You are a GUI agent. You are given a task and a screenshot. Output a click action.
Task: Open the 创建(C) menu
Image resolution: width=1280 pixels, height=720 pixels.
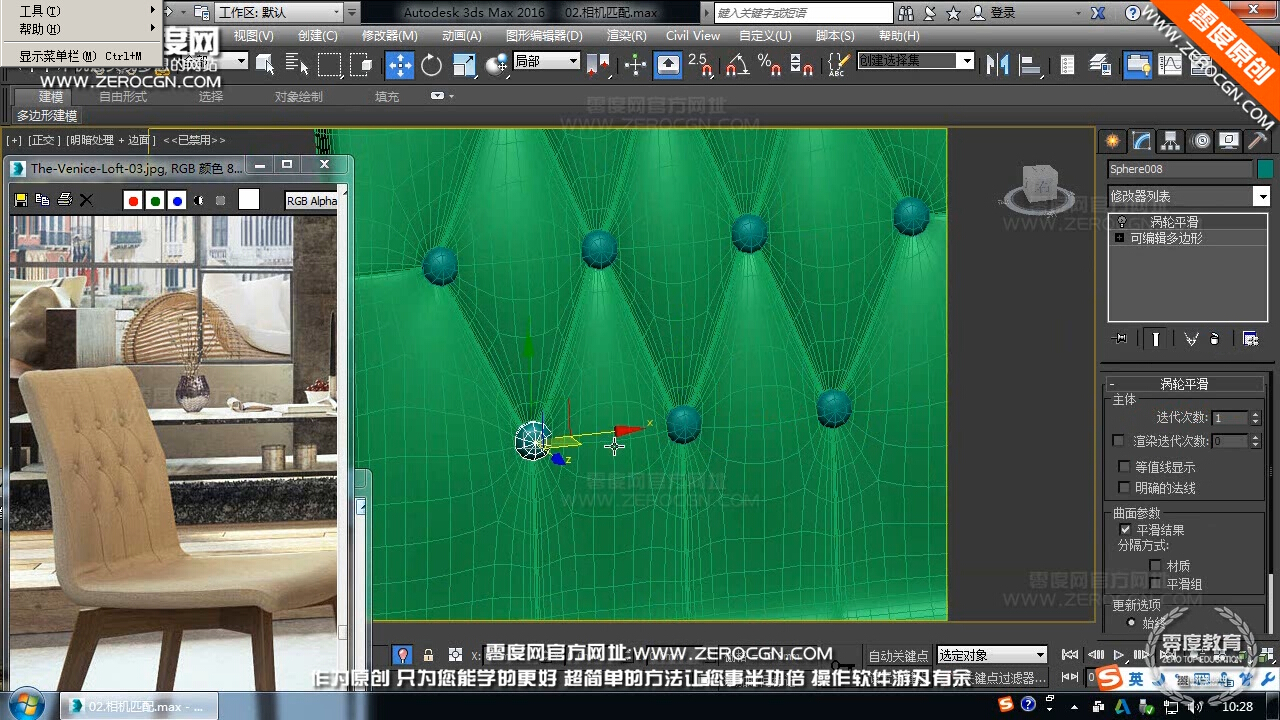point(318,35)
